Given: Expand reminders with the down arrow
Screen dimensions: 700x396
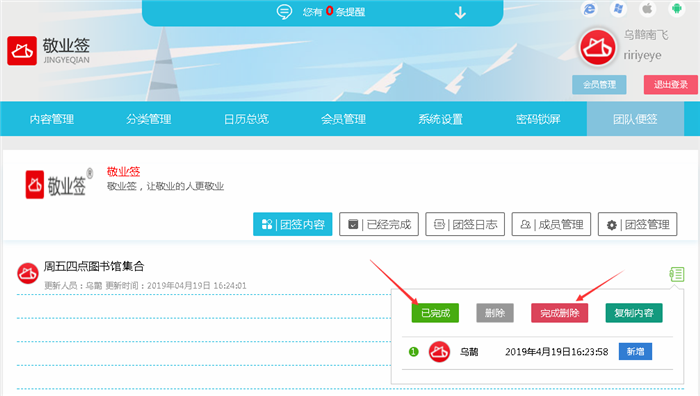Looking at the screenshot, I should pos(460,13).
